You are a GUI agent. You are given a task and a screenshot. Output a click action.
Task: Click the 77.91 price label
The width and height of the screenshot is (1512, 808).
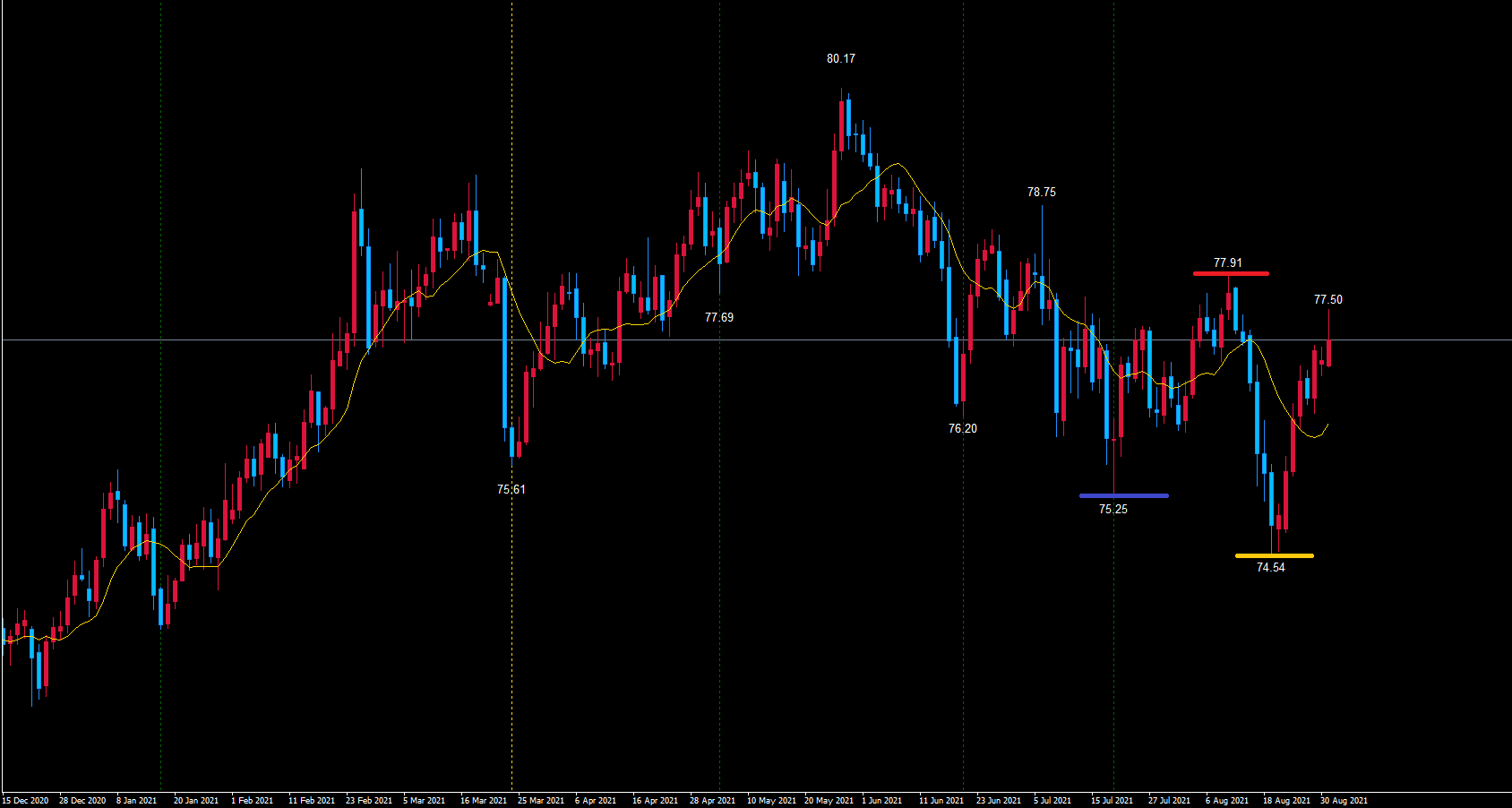[1227, 263]
